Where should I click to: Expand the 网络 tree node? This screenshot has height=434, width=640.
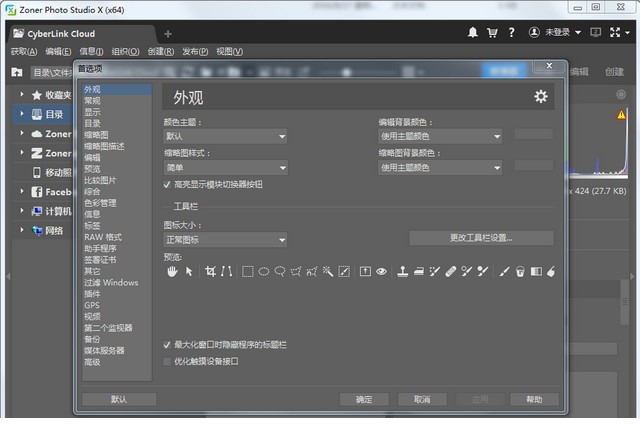22,230
